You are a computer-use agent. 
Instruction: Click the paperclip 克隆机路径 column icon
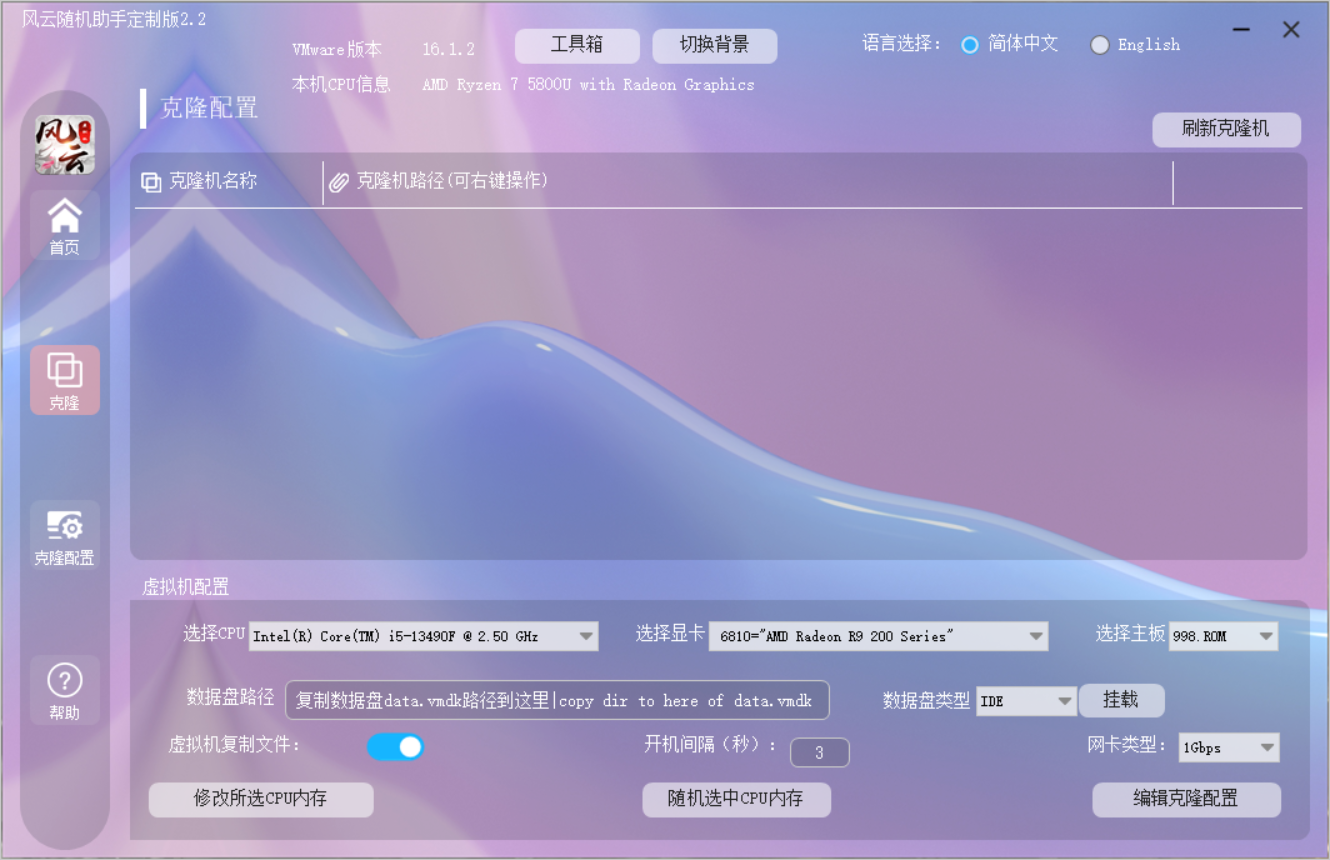coord(340,182)
